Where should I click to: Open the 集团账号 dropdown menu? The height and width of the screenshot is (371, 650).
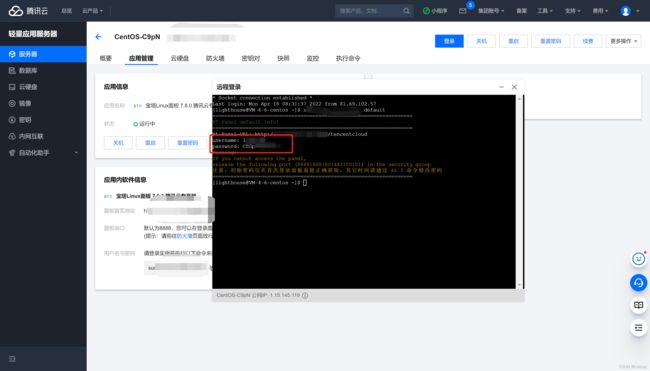point(491,11)
